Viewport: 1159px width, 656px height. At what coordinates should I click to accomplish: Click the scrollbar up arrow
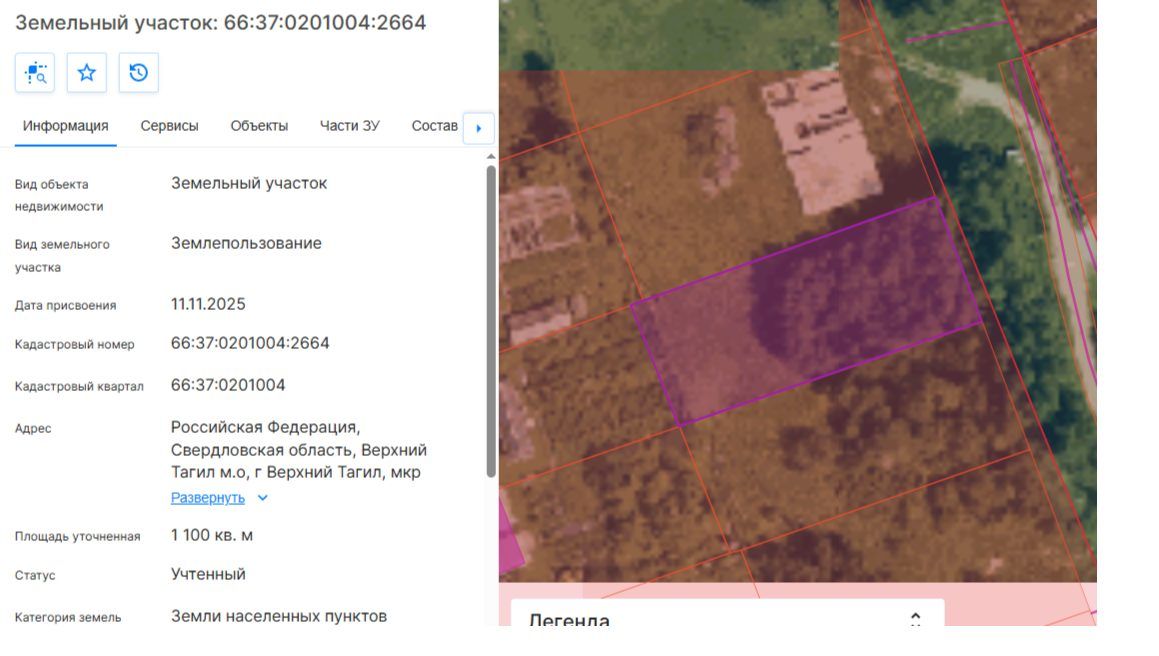click(x=491, y=157)
